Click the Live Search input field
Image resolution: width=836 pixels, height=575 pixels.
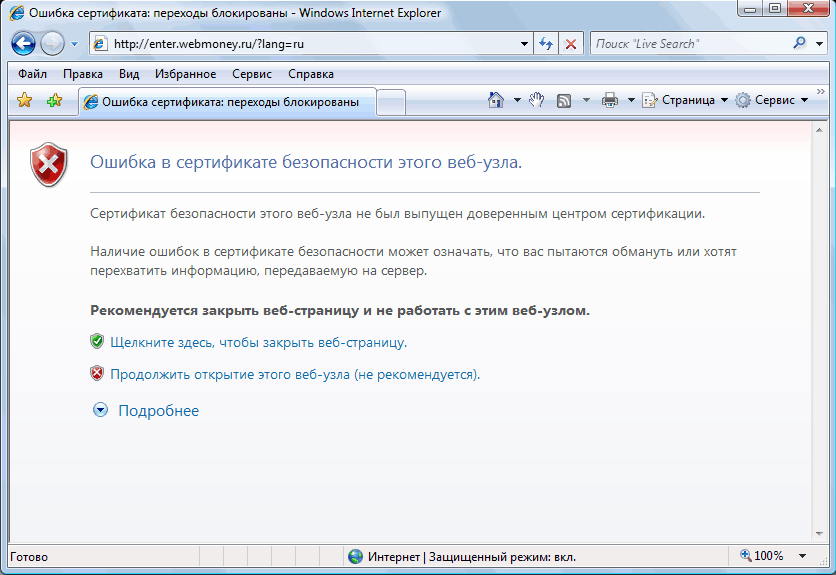click(x=688, y=44)
